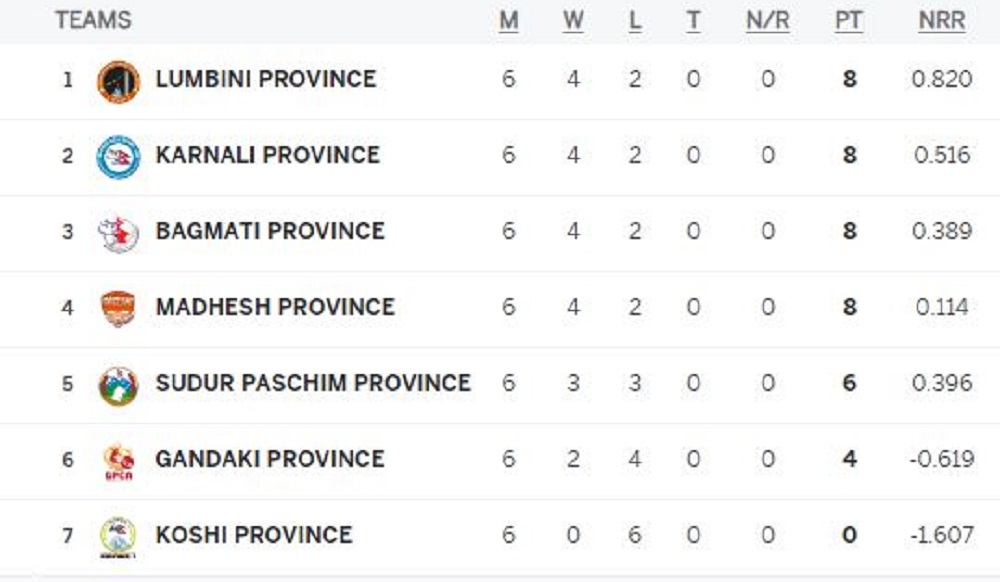Click the Sudur Paschim Province team logo
The height and width of the screenshot is (582, 1000).
point(119,385)
